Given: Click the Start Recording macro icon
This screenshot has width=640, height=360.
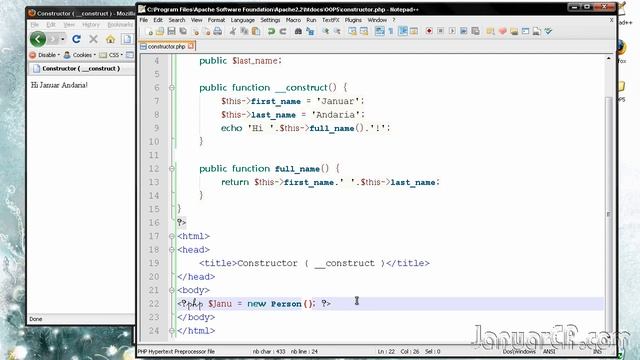Looking at the screenshot, I should click(x=429, y=31).
